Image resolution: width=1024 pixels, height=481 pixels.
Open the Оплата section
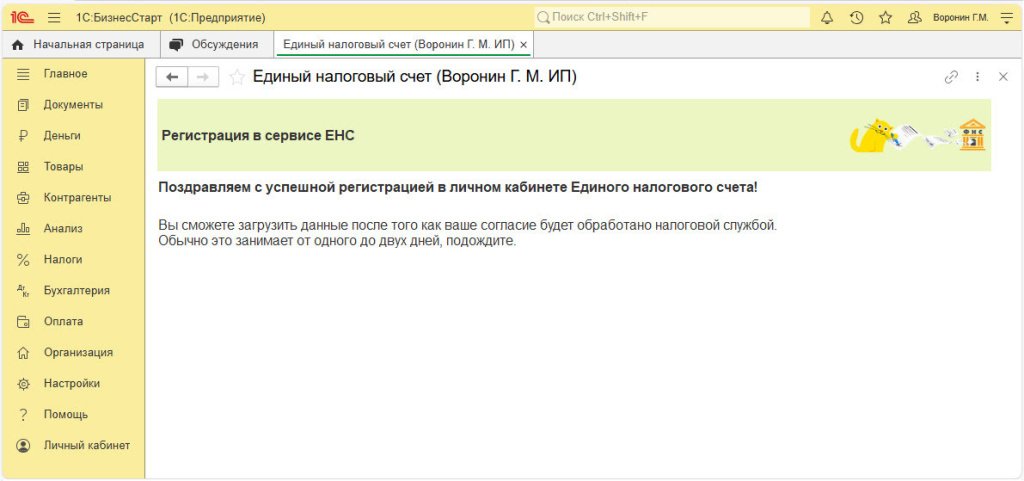pos(73,321)
